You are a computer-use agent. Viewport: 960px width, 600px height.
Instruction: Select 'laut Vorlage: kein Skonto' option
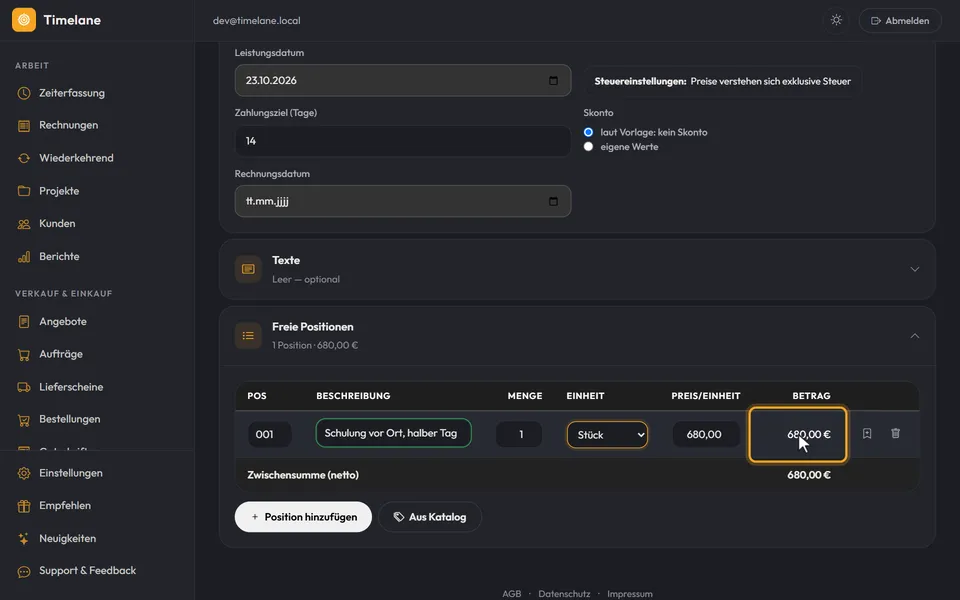click(588, 132)
